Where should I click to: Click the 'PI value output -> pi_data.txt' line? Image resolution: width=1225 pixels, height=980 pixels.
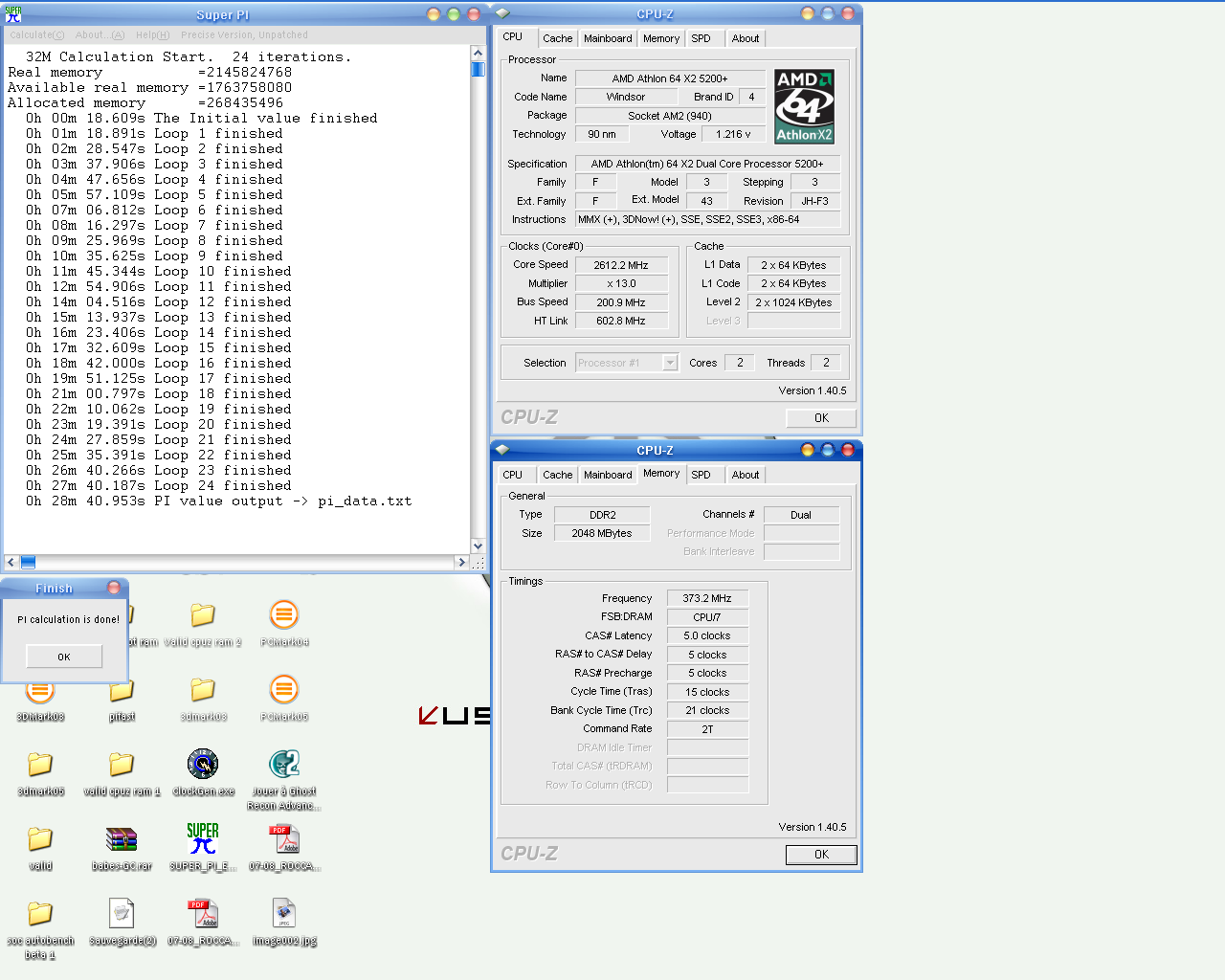pos(218,501)
